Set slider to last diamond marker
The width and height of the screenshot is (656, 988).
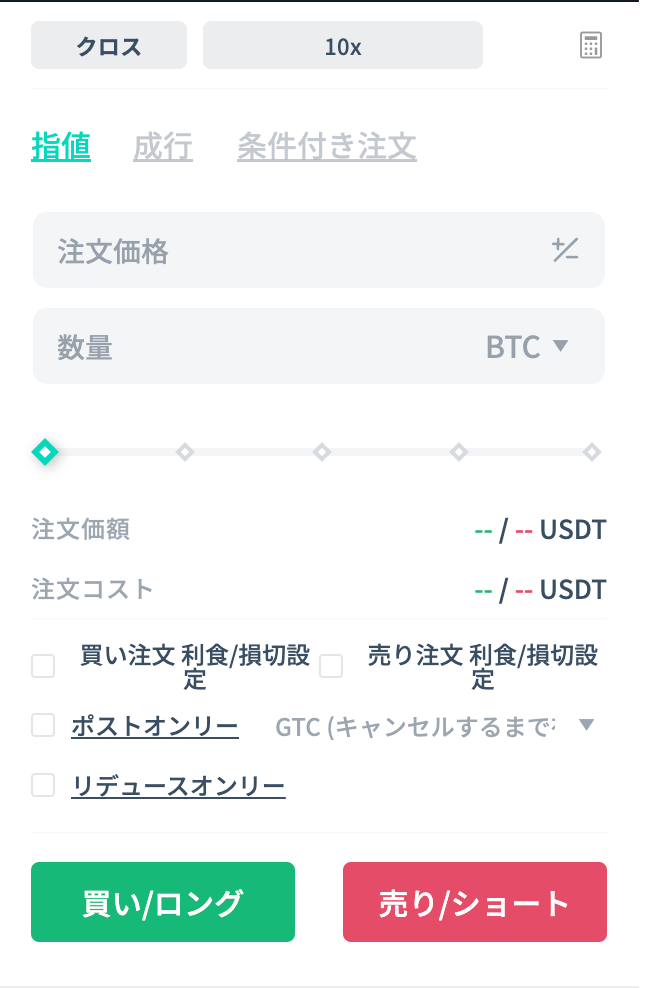point(592,452)
